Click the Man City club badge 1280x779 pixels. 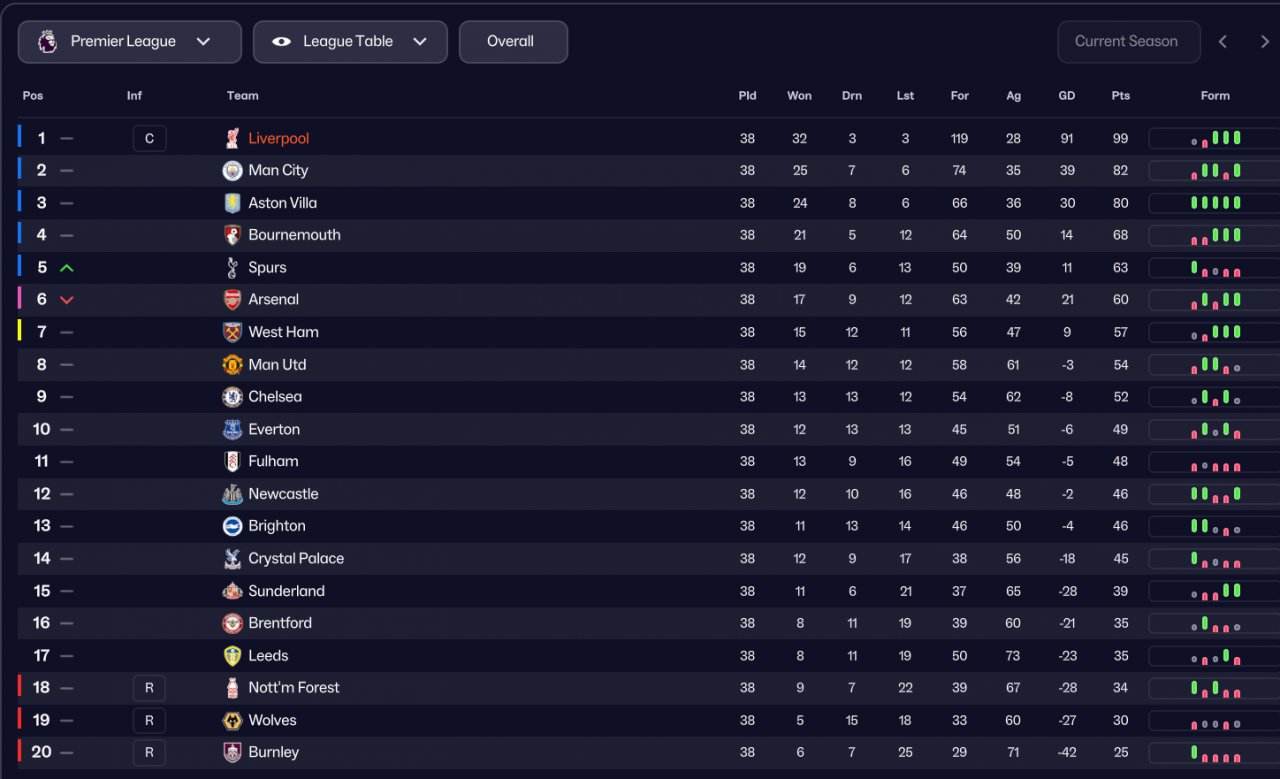[x=232, y=171]
